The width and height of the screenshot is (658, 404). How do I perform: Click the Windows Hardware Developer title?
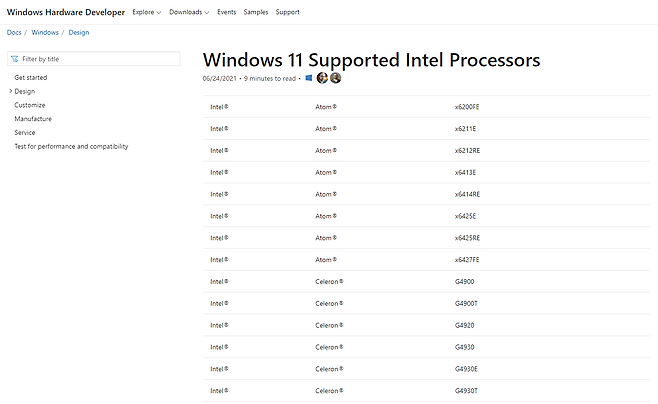tap(66, 12)
